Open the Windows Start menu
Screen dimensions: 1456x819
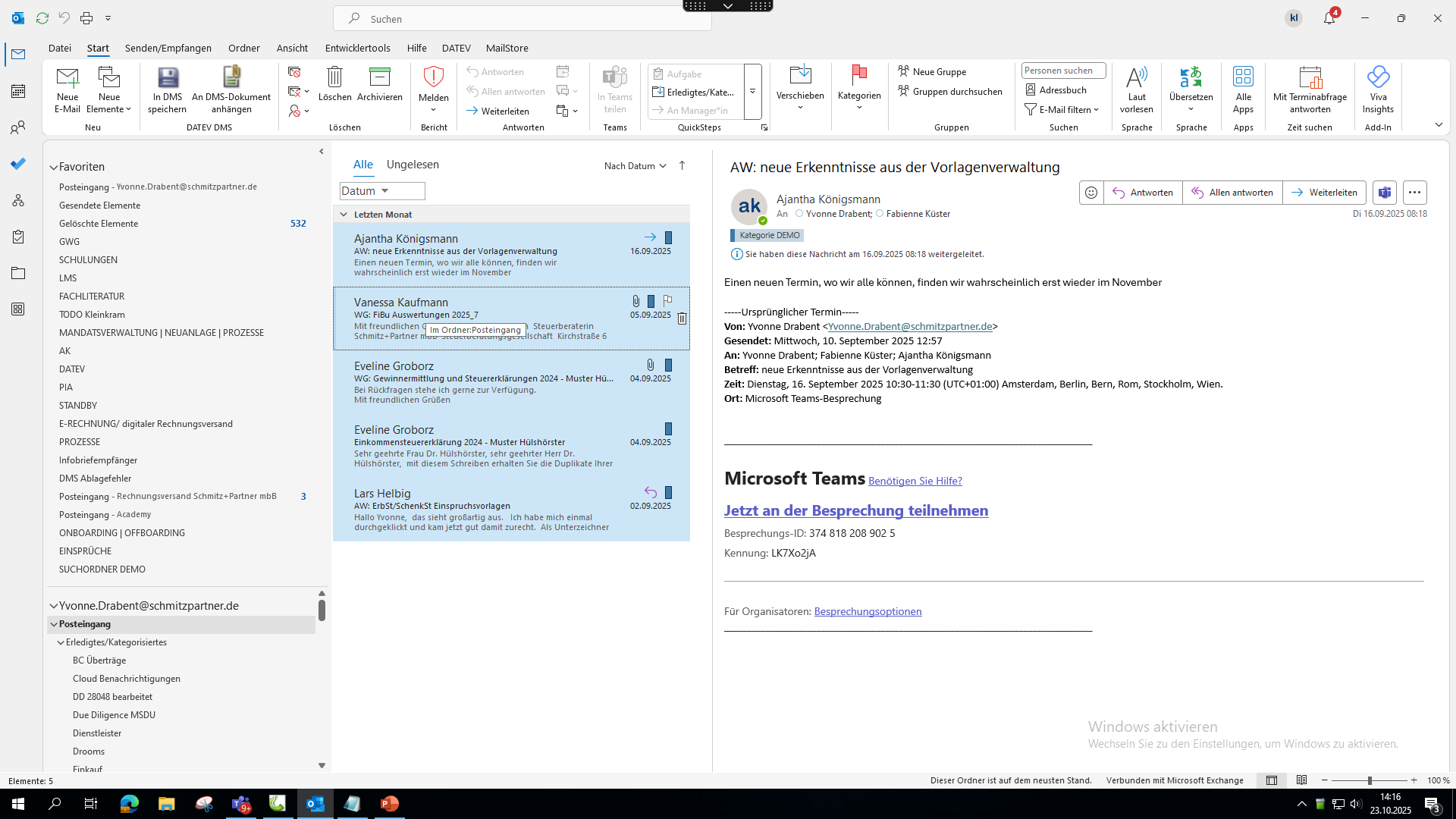point(18,804)
